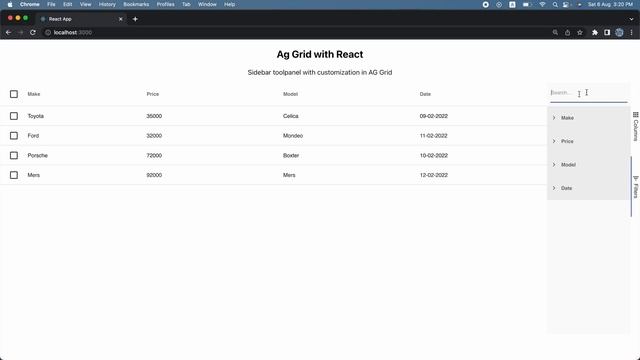
Task: Sort by the Model column header
Action: [x=290, y=94]
